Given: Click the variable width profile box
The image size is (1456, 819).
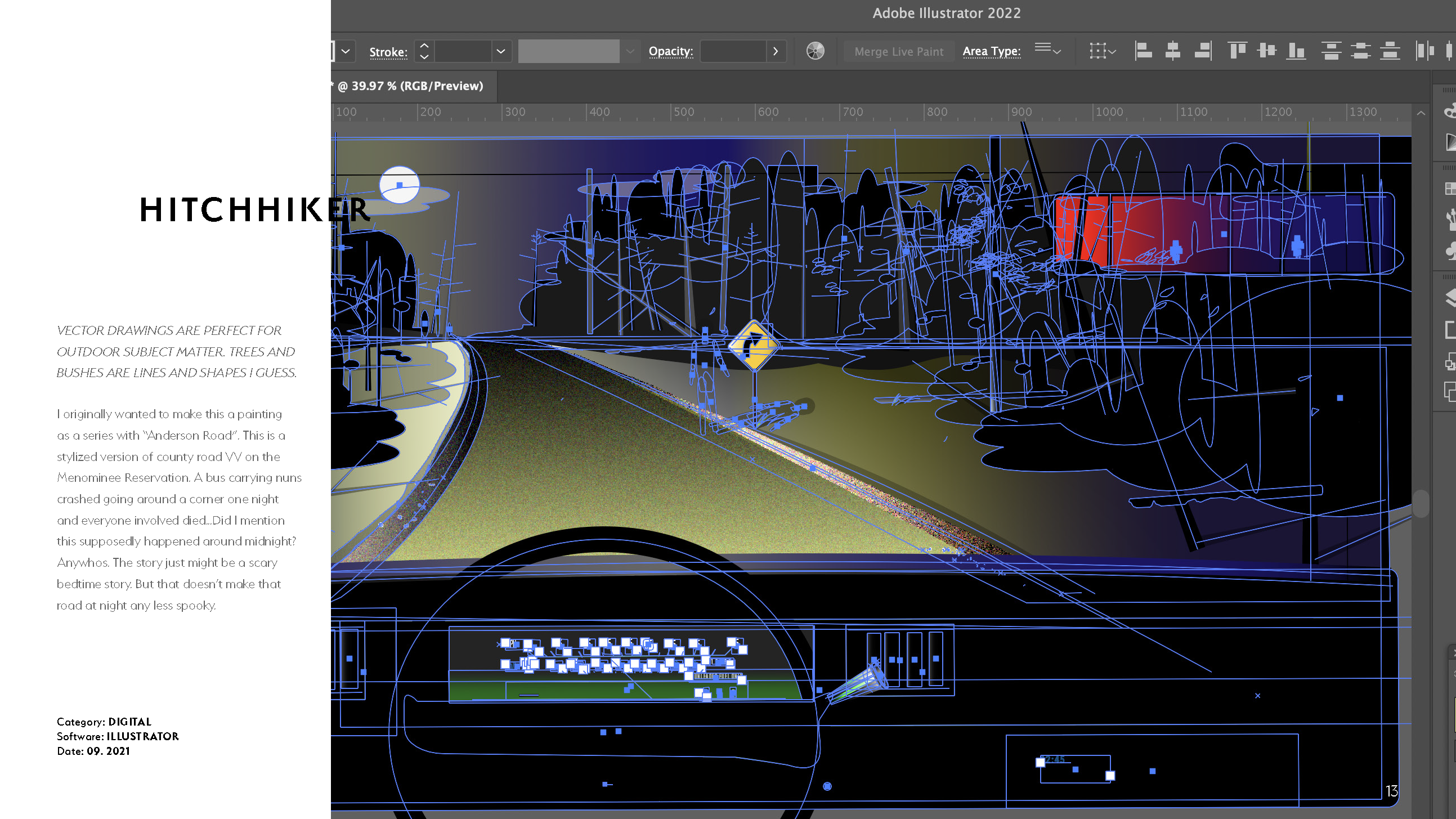Looking at the screenshot, I should point(568,51).
